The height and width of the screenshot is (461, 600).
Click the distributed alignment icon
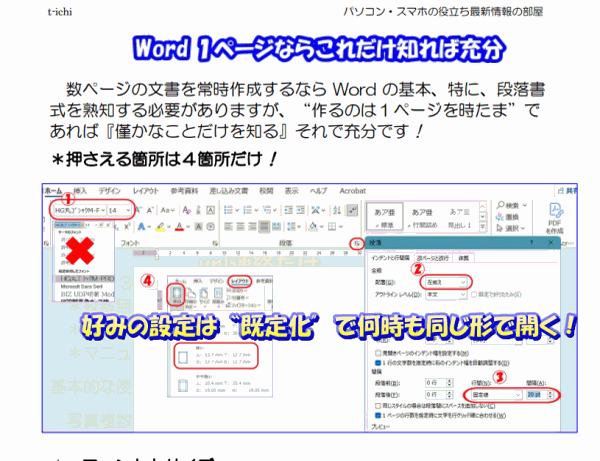pyautogui.click(x=276, y=226)
